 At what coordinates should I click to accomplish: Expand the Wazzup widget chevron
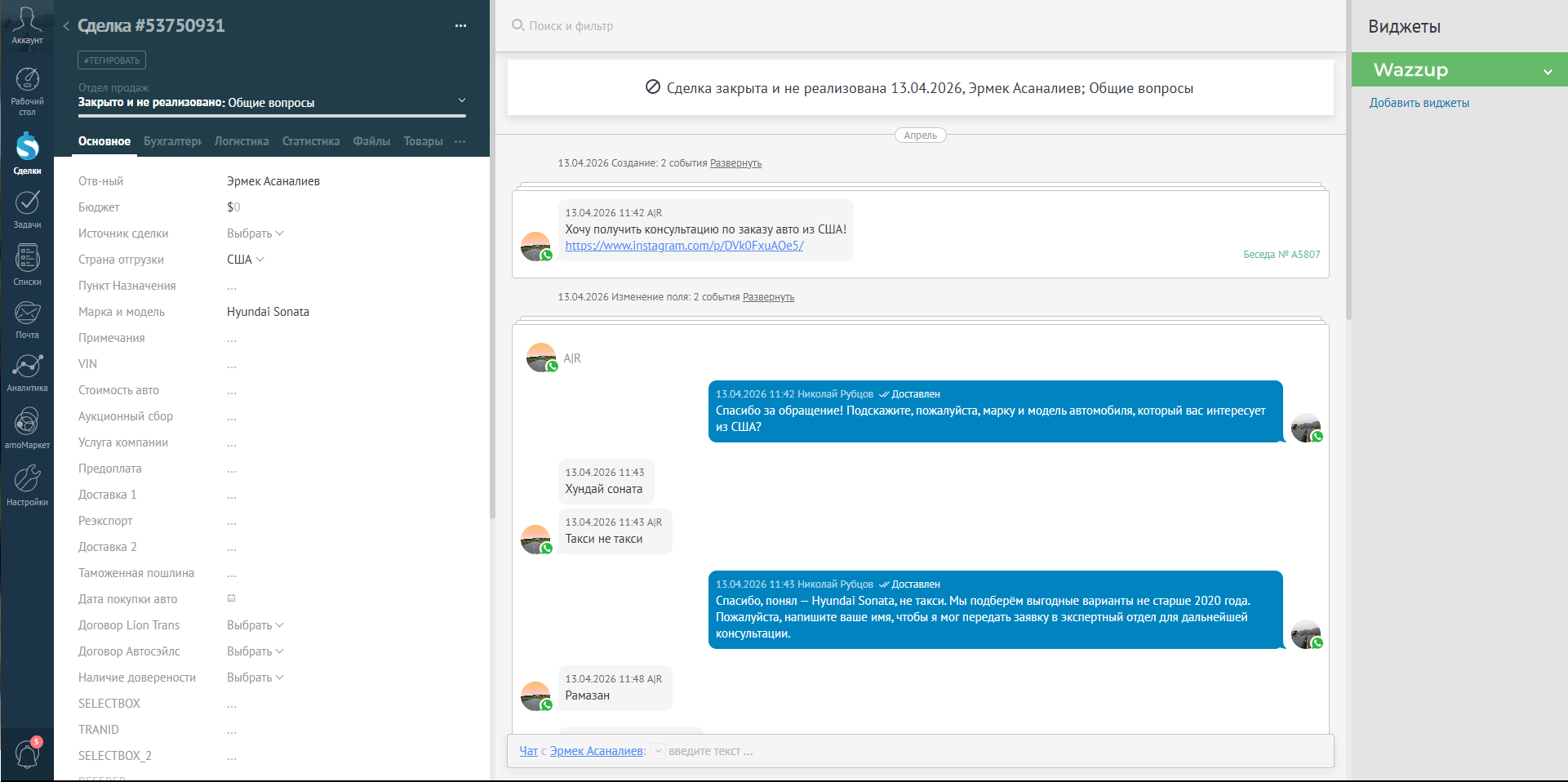1548,72
